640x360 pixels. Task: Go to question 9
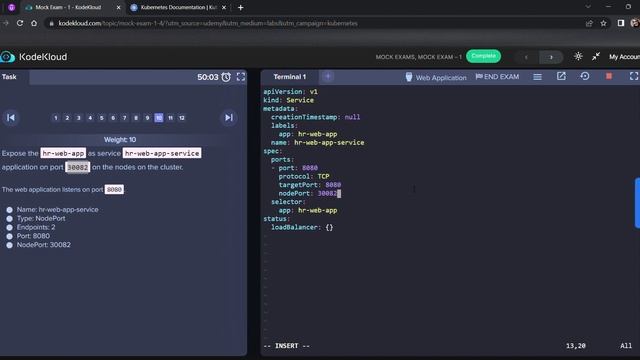point(147,118)
